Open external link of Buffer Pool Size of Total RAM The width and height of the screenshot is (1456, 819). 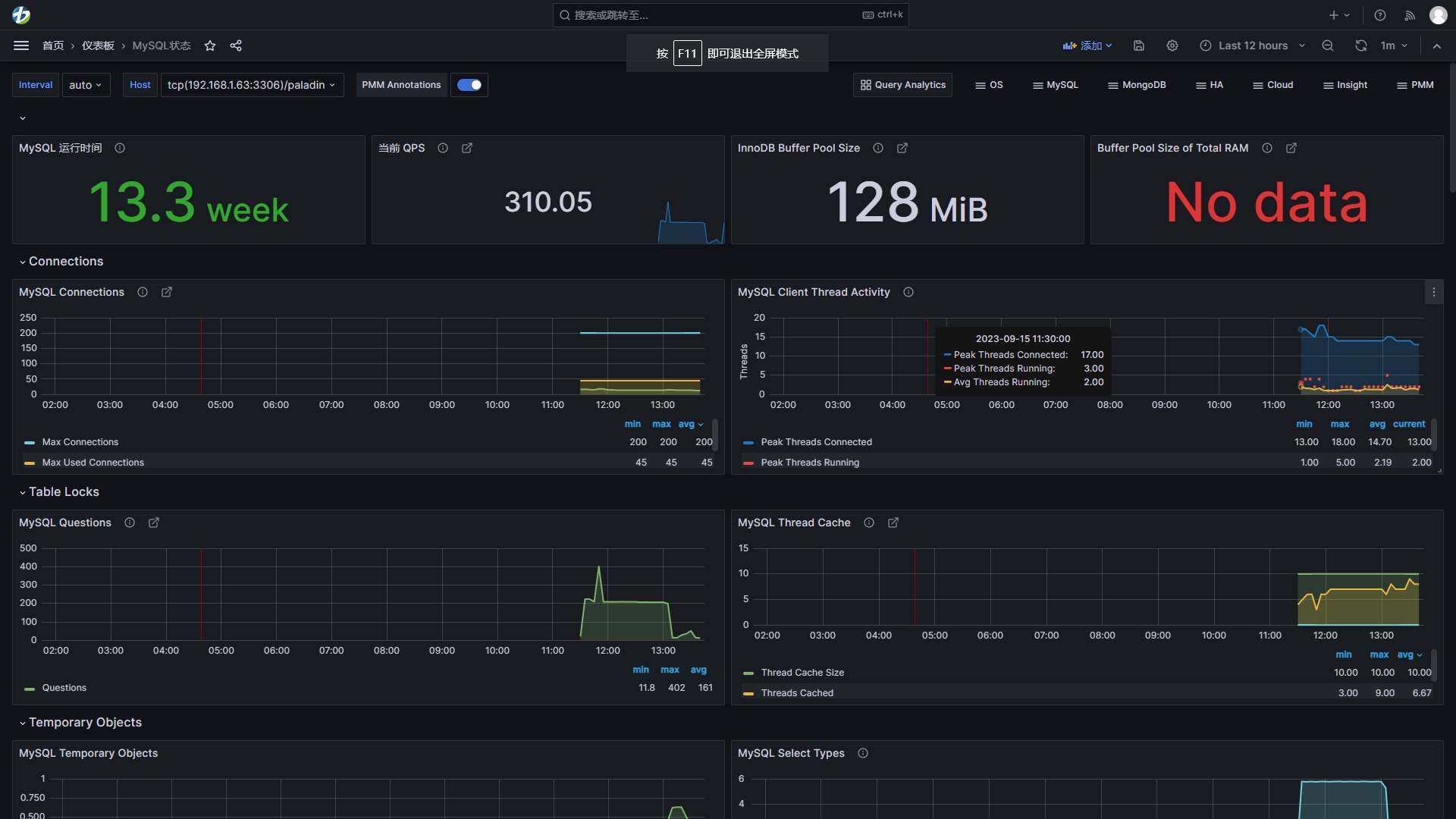(x=1291, y=148)
